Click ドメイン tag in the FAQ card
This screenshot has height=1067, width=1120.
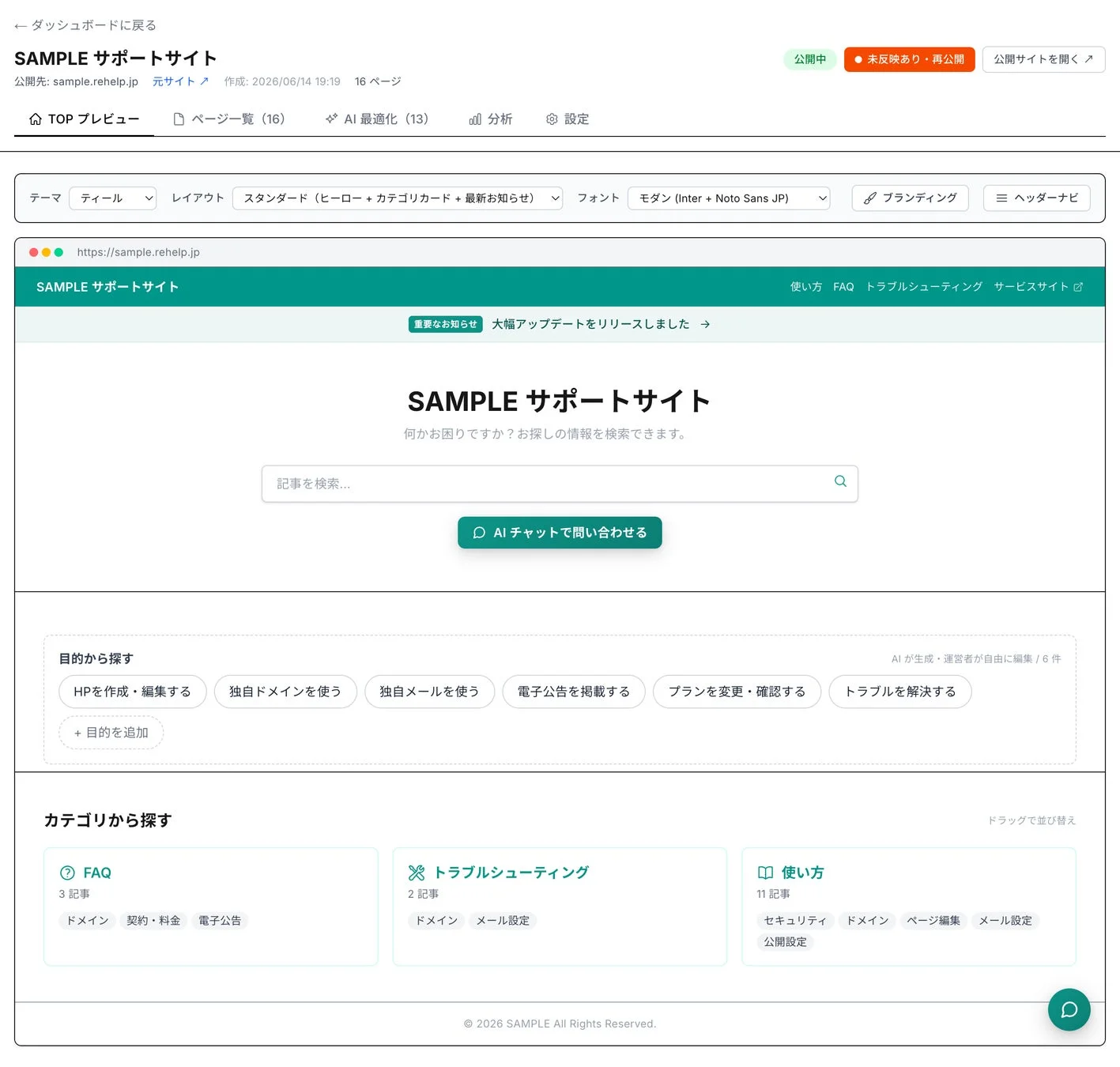pyautogui.click(x=88, y=921)
